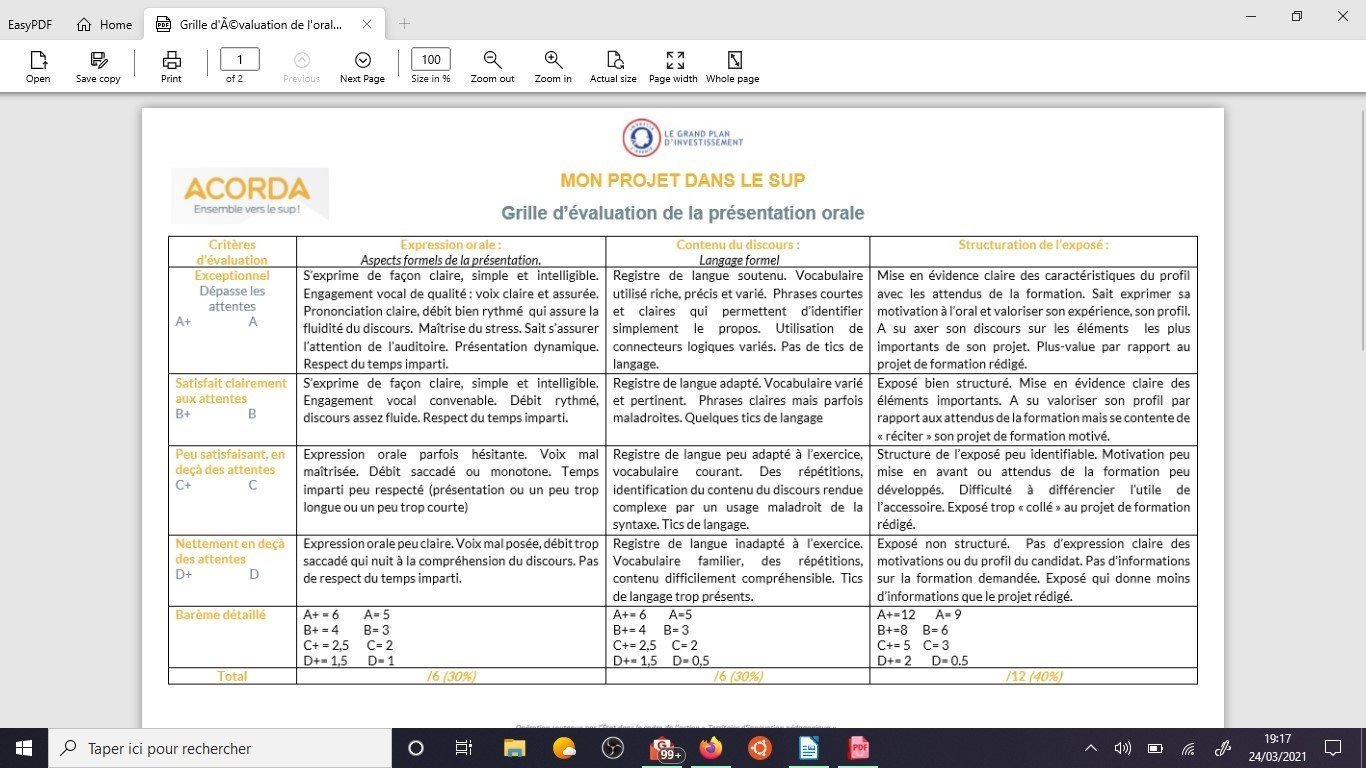1366x768 pixels.
Task: Click the Taper ici pour rechercher box
Action: click(x=220, y=748)
